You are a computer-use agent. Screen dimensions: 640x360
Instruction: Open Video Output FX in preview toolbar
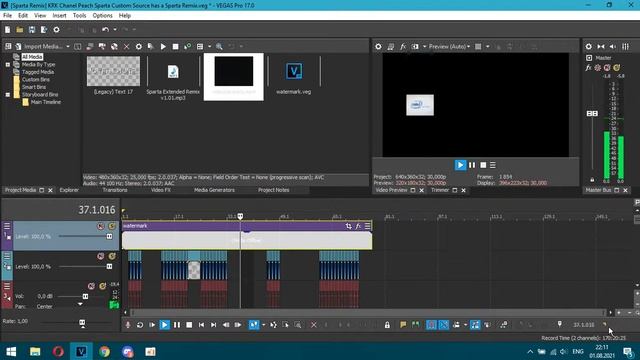coord(403,47)
